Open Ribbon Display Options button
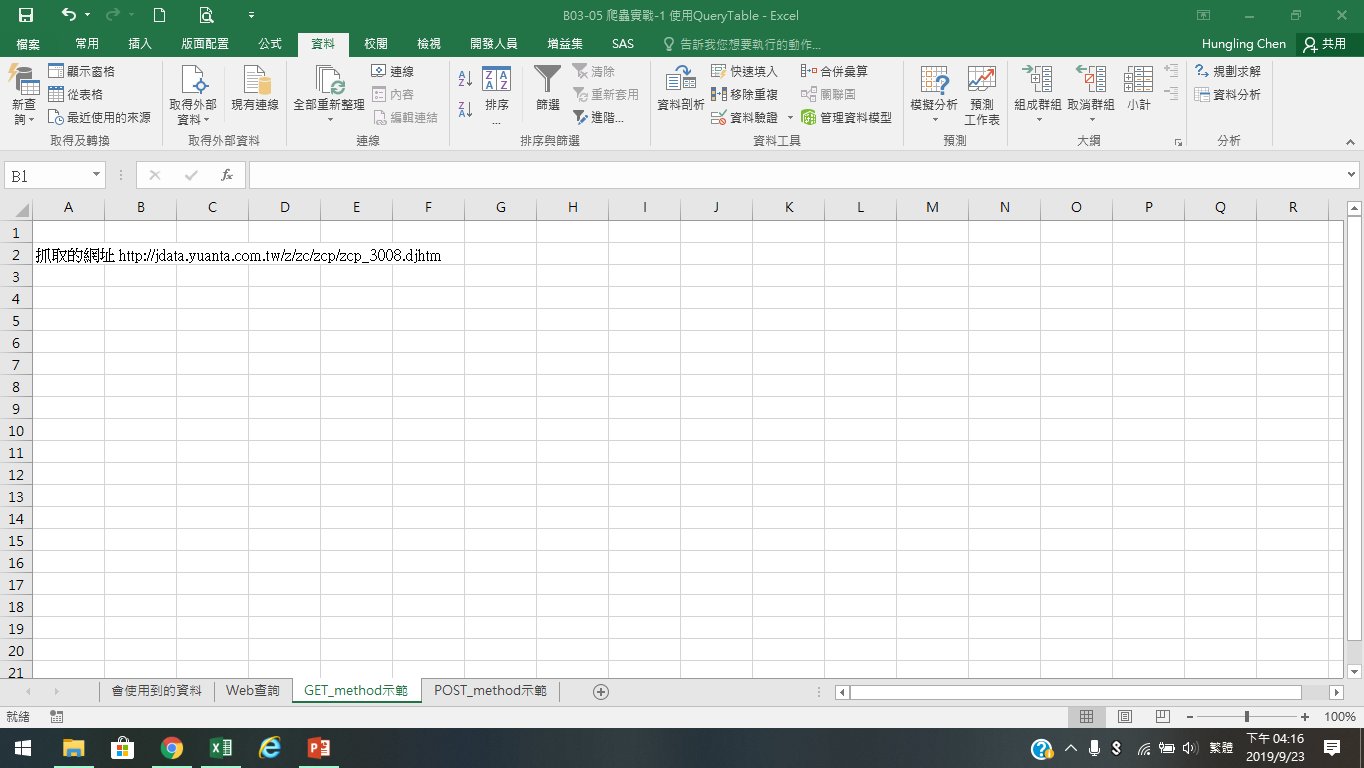 (x=1203, y=15)
